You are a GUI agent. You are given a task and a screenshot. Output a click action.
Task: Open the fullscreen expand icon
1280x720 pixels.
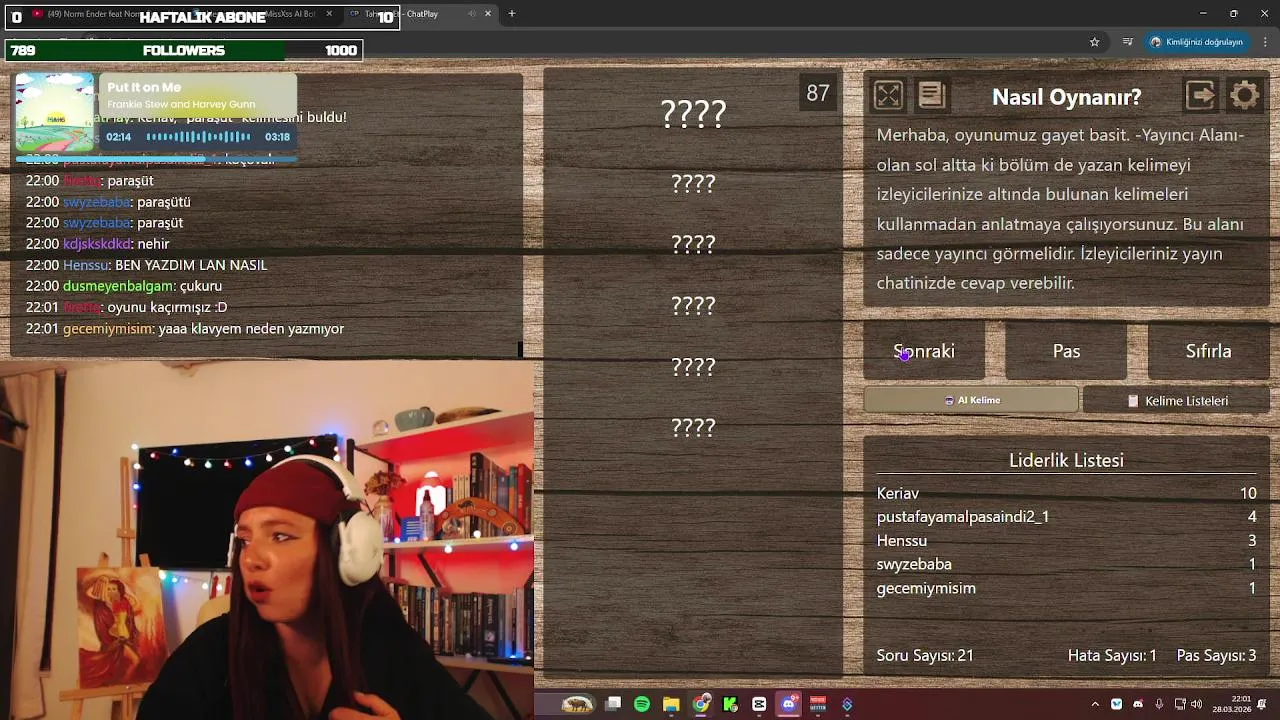pos(888,95)
